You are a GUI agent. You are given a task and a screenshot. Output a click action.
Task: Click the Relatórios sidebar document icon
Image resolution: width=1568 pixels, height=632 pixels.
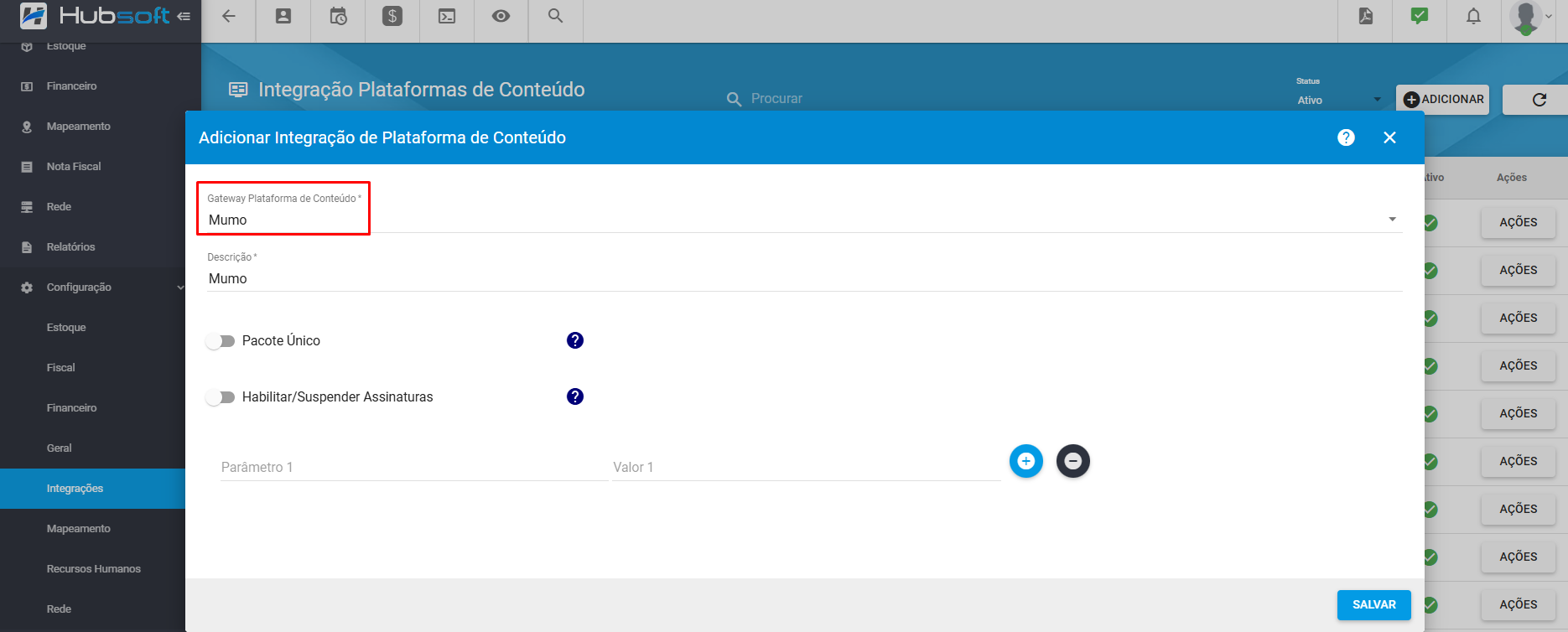tap(27, 247)
